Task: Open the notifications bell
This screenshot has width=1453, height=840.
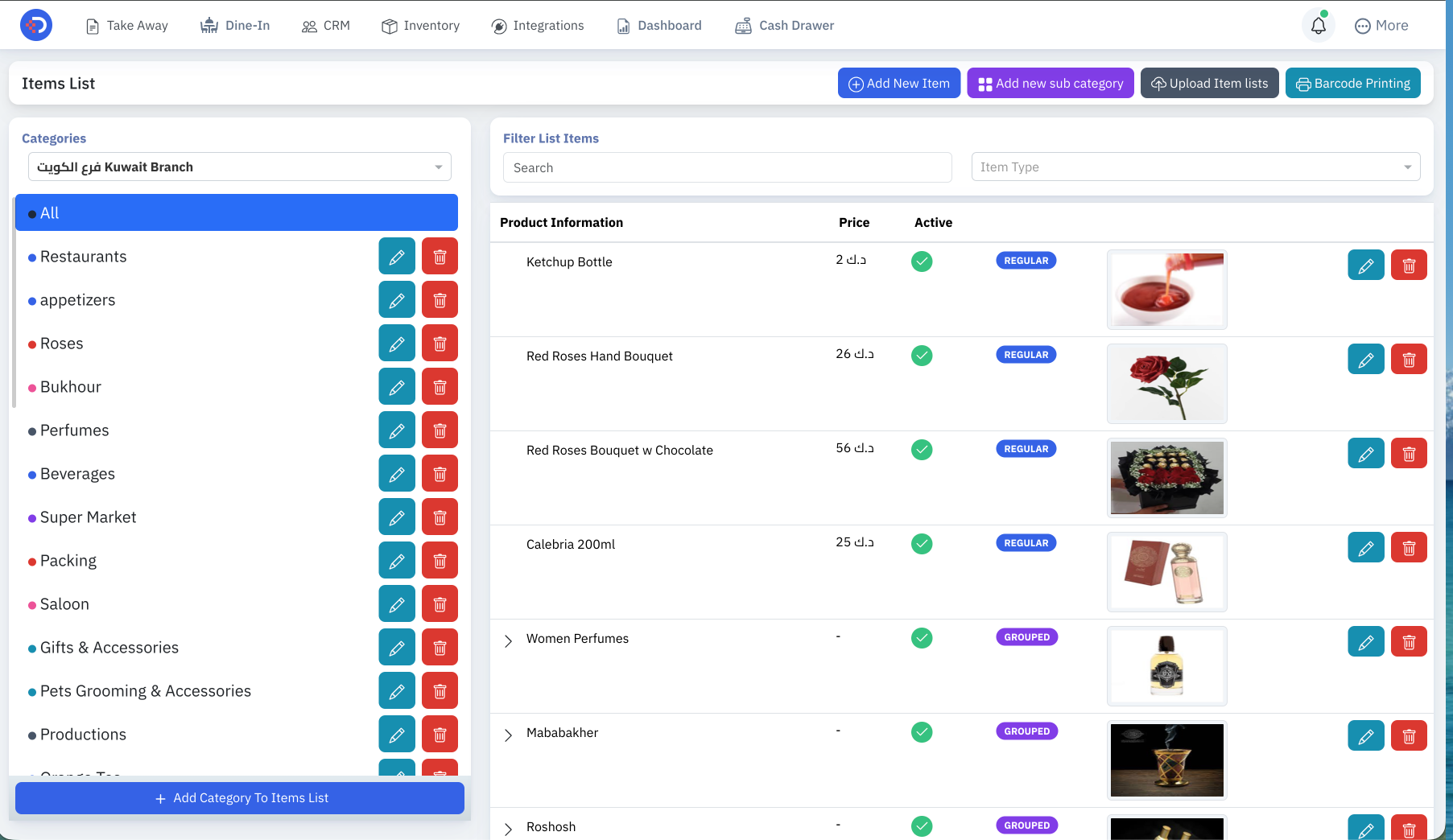Action: tap(1318, 26)
